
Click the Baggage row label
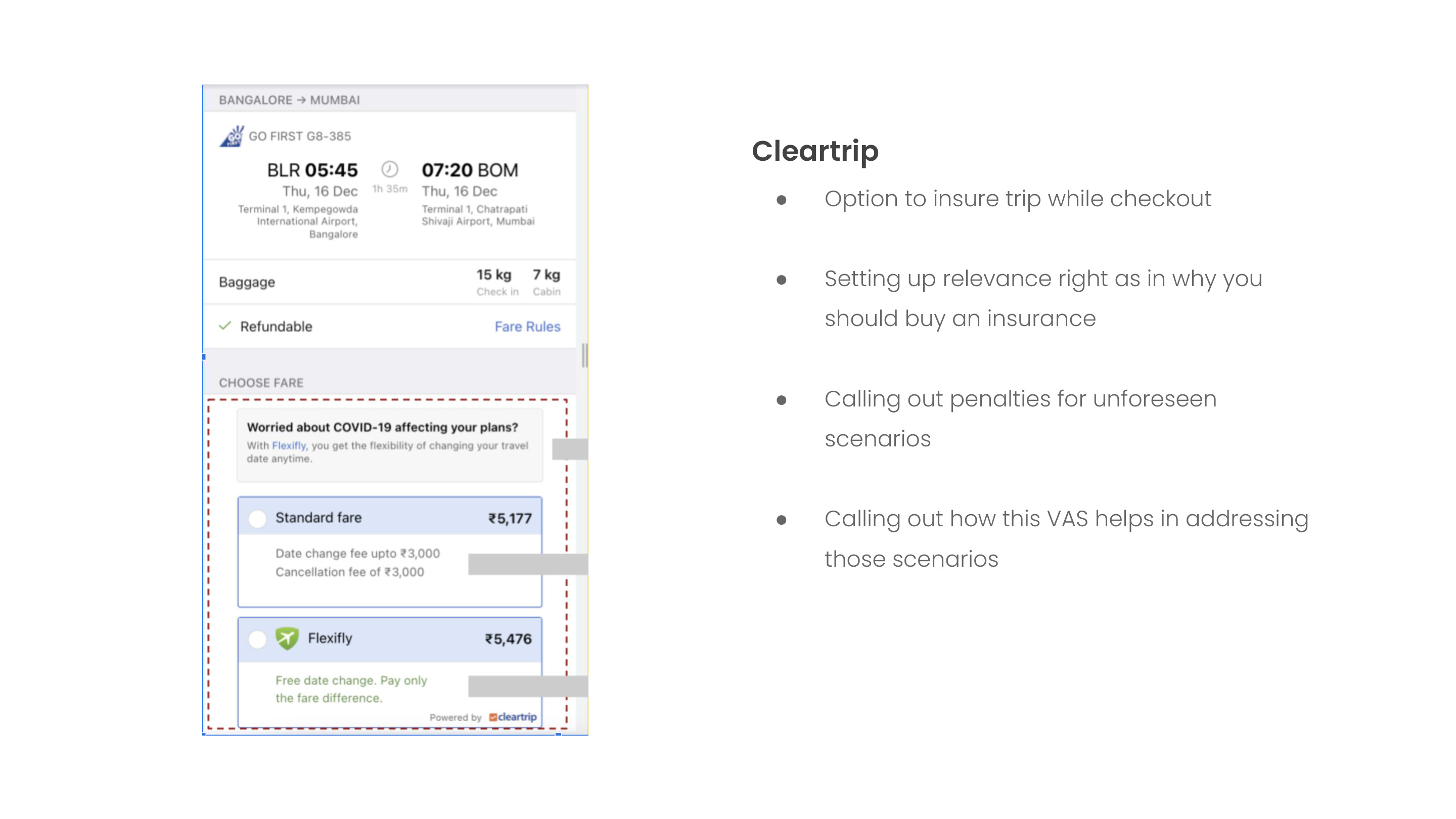tap(247, 282)
